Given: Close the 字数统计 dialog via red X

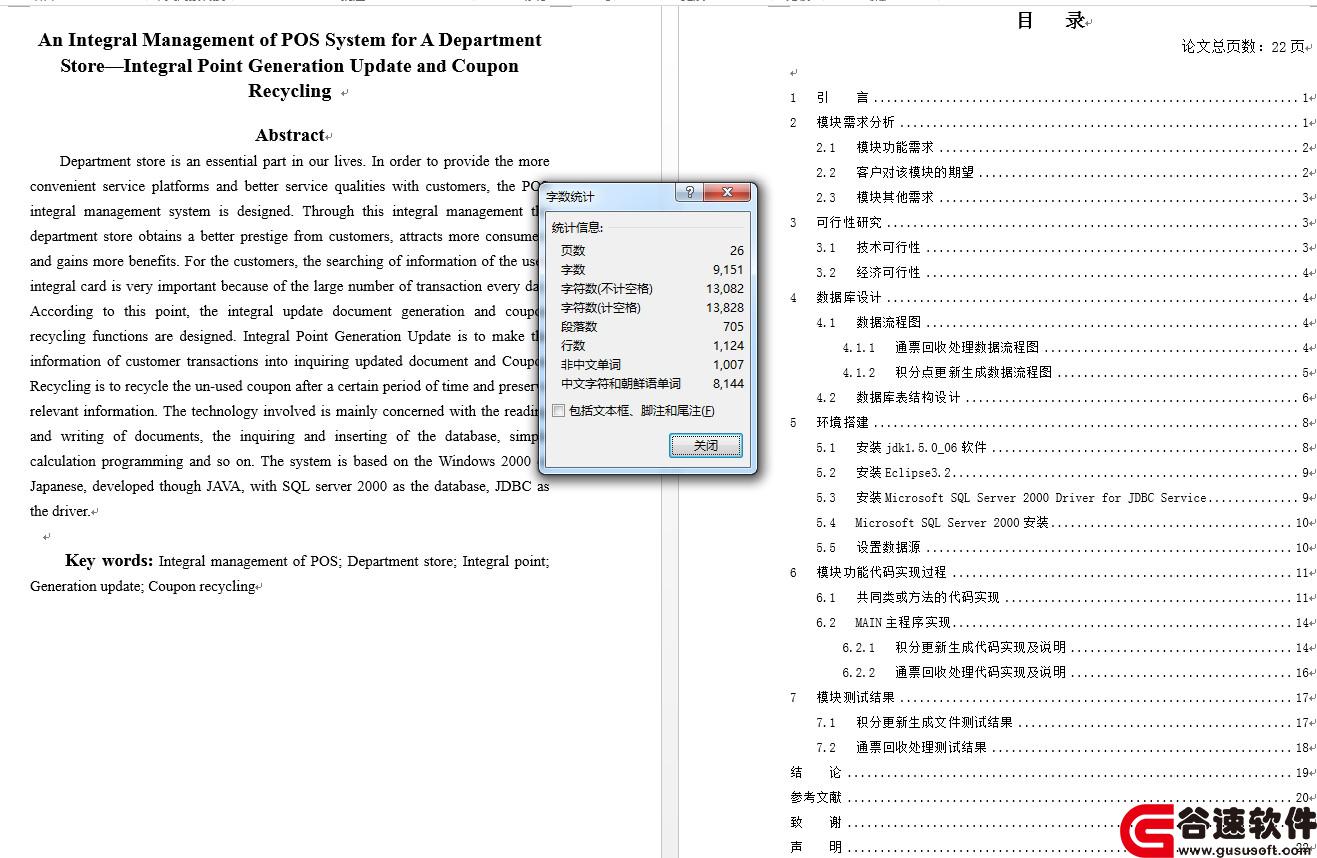Looking at the screenshot, I should (x=727, y=193).
